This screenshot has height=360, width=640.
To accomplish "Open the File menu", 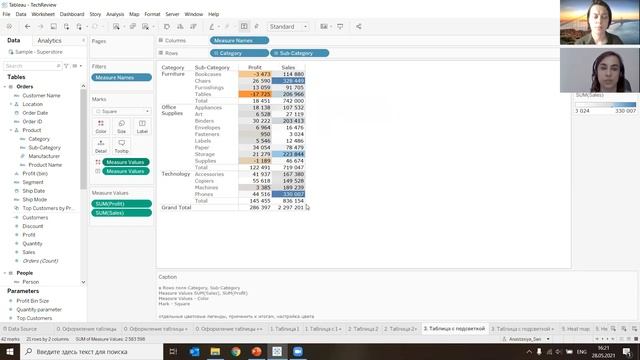I will (6, 14).
